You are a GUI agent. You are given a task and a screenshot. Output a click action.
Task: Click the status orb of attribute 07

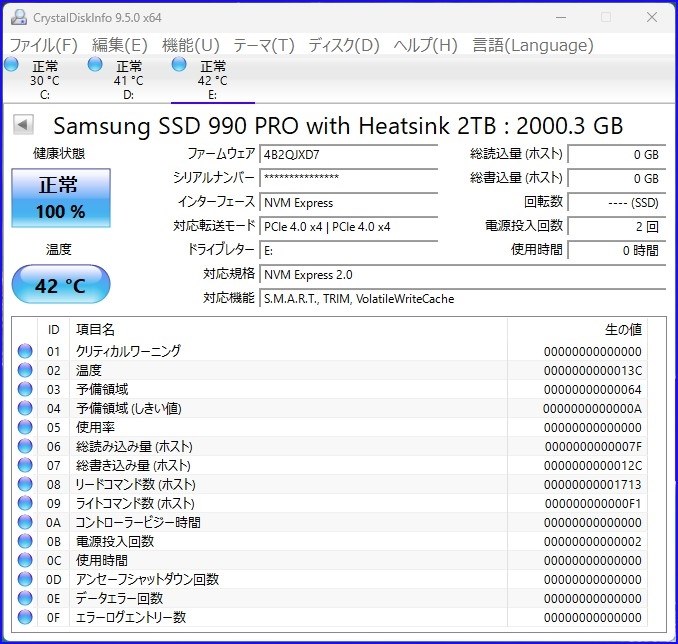pos(25,465)
